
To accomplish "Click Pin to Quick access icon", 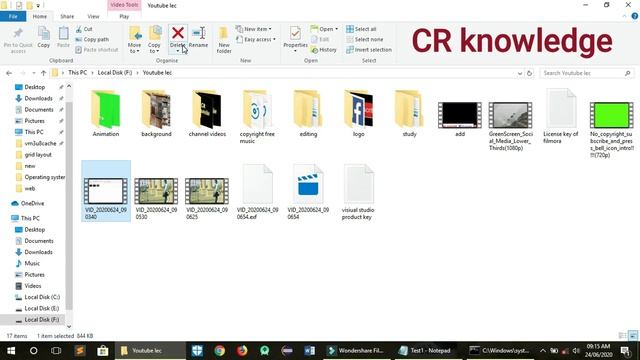I will (18, 33).
